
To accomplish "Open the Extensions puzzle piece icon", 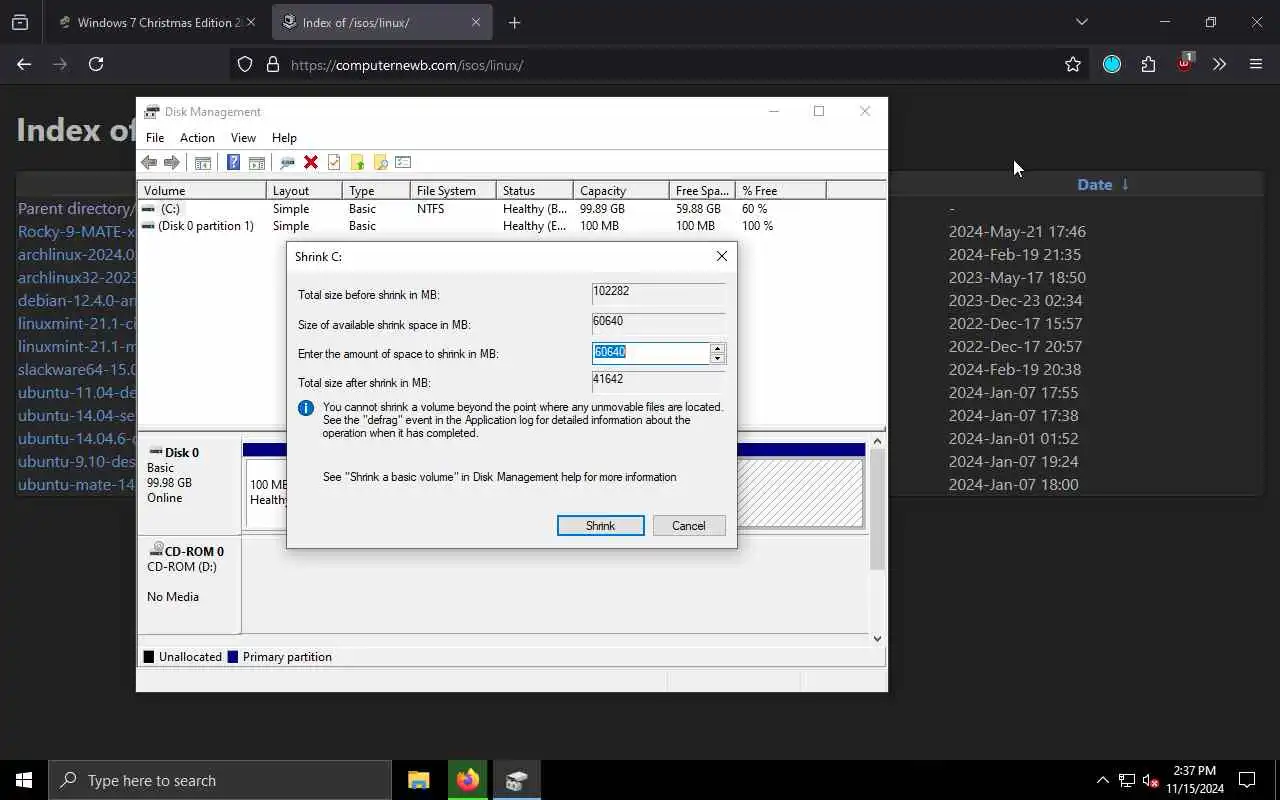I will (1148, 64).
